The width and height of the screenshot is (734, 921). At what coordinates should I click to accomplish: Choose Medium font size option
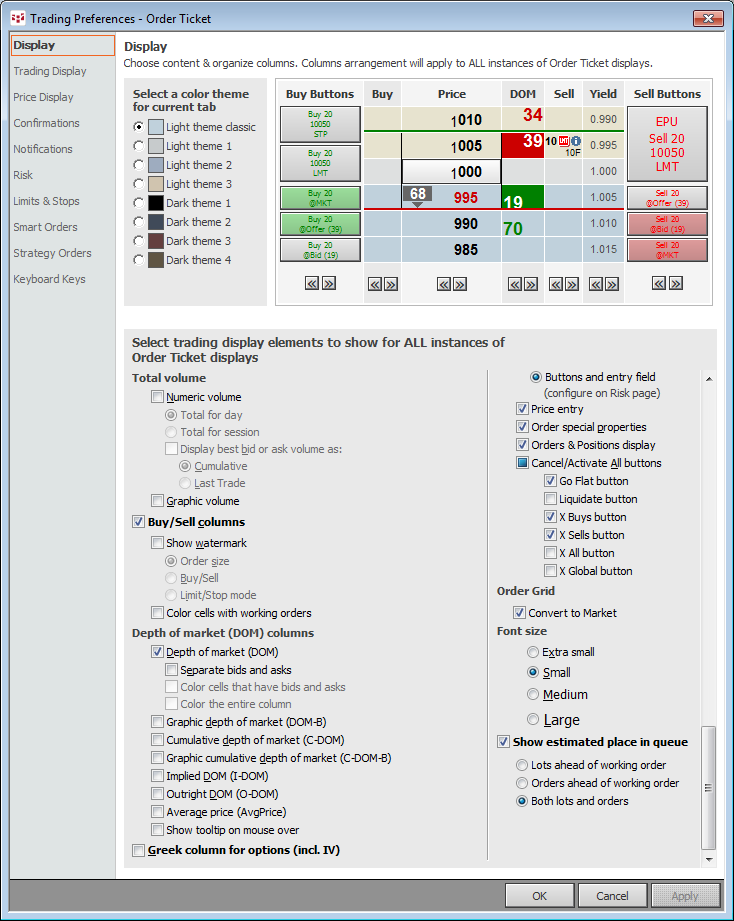point(533,694)
